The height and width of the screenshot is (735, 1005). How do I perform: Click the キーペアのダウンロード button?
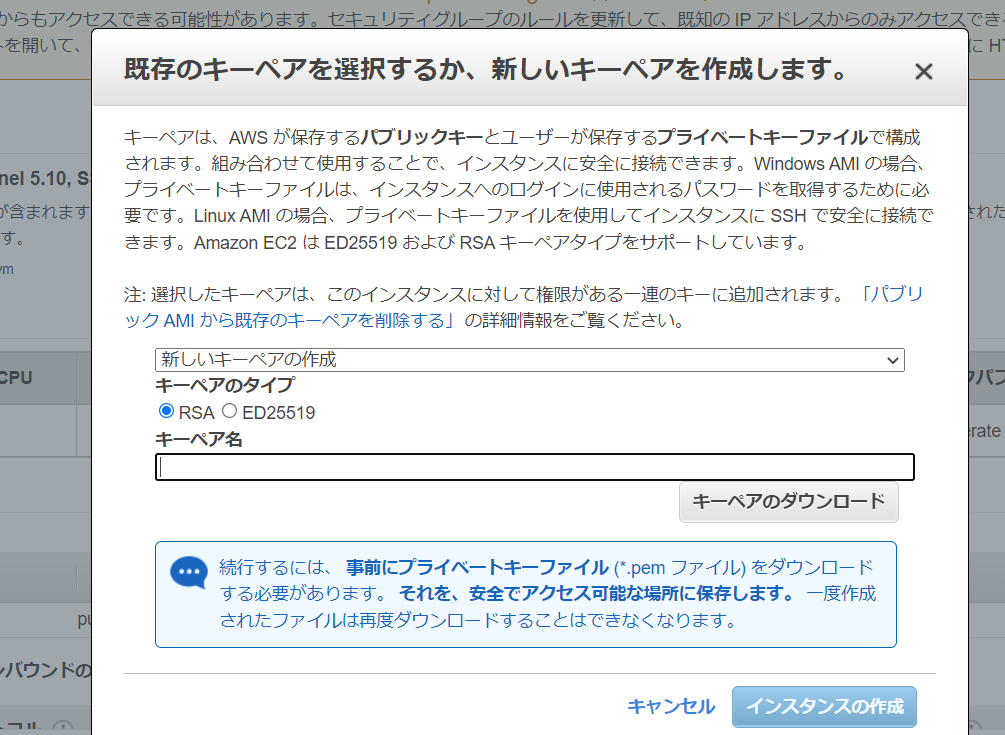click(788, 502)
